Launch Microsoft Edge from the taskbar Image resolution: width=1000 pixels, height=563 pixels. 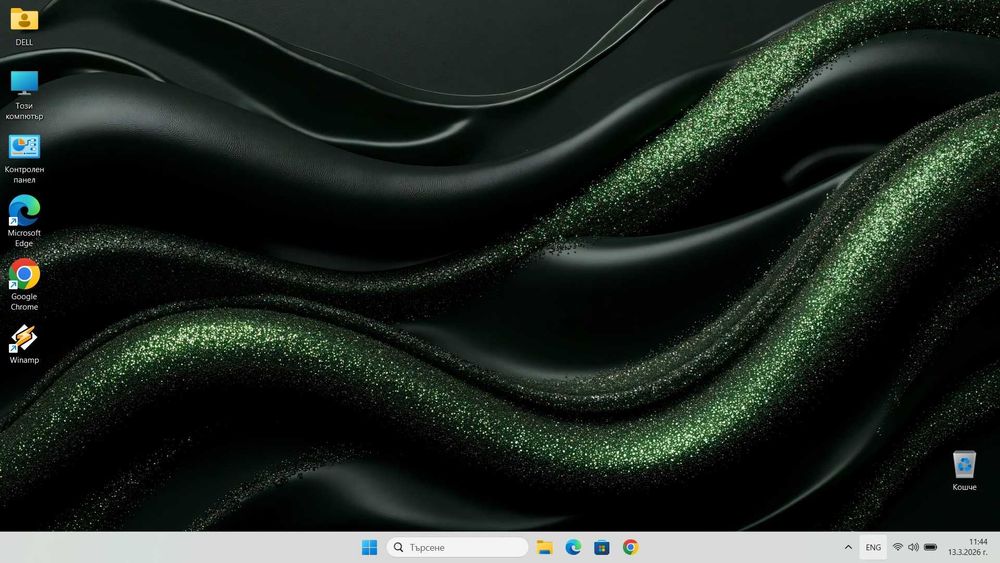tap(573, 547)
